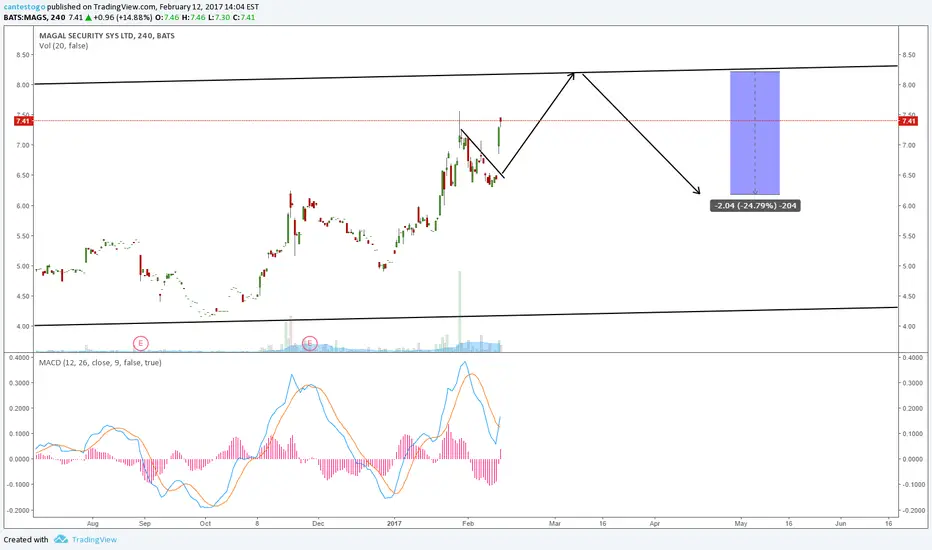Click the TradingView cloud logo icon
The image size is (932, 550).
click(x=61, y=539)
